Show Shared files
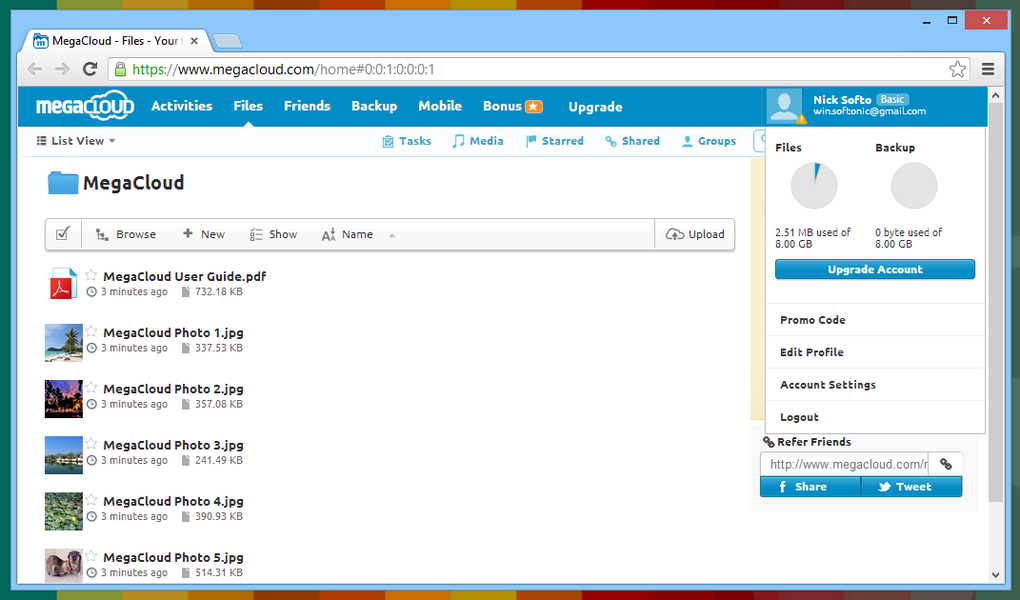Image resolution: width=1020 pixels, height=600 pixels. [632, 141]
